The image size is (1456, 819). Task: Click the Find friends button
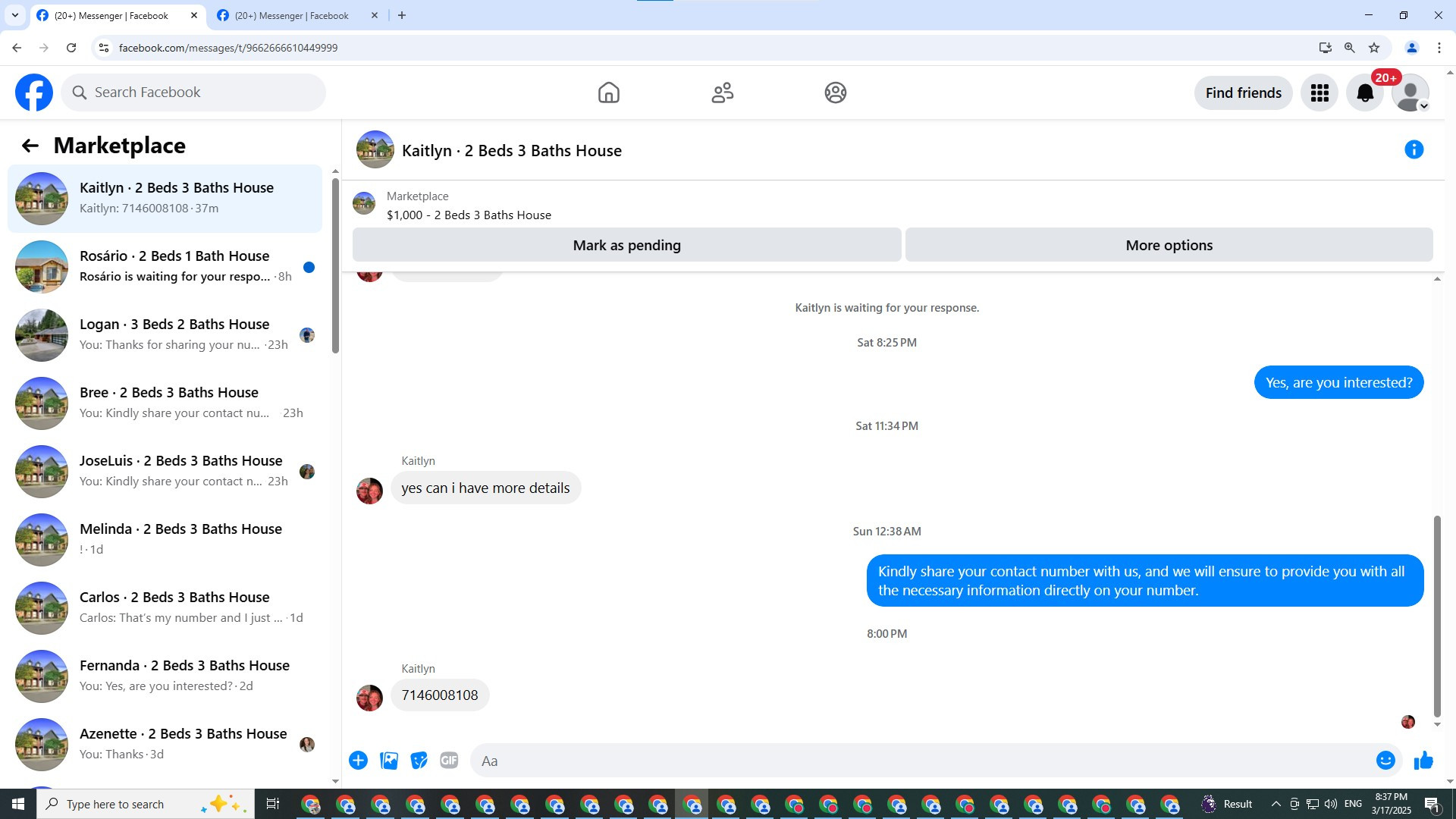(1244, 93)
